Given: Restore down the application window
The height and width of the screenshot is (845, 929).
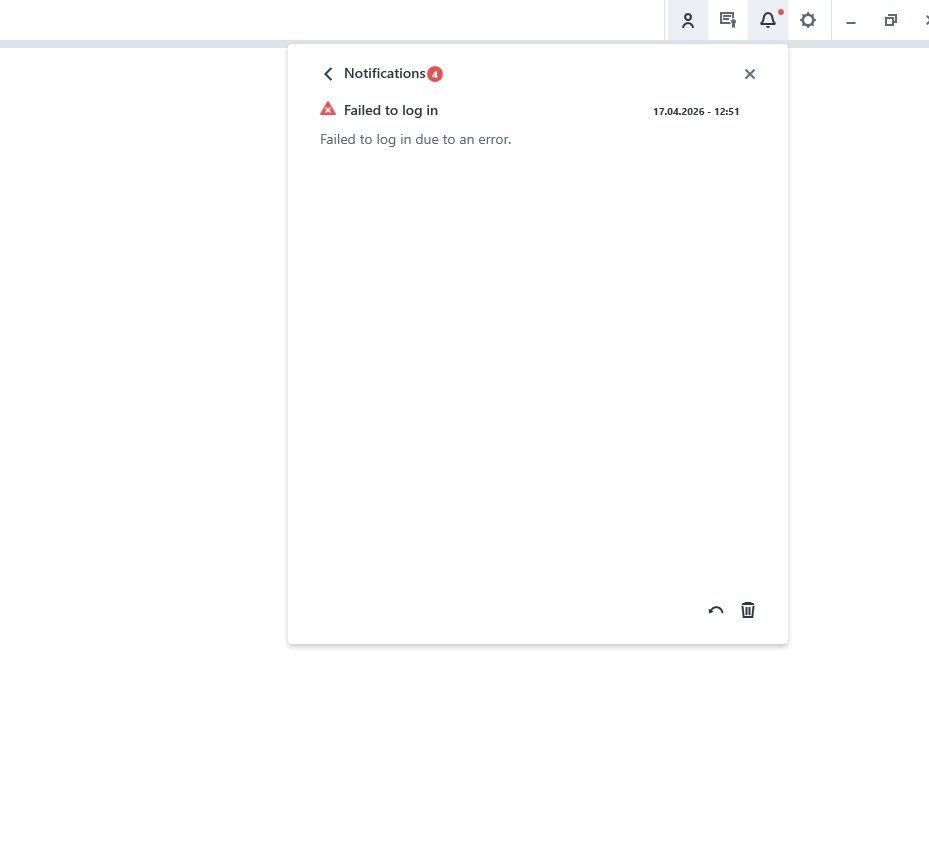Looking at the screenshot, I should tap(890, 20).
